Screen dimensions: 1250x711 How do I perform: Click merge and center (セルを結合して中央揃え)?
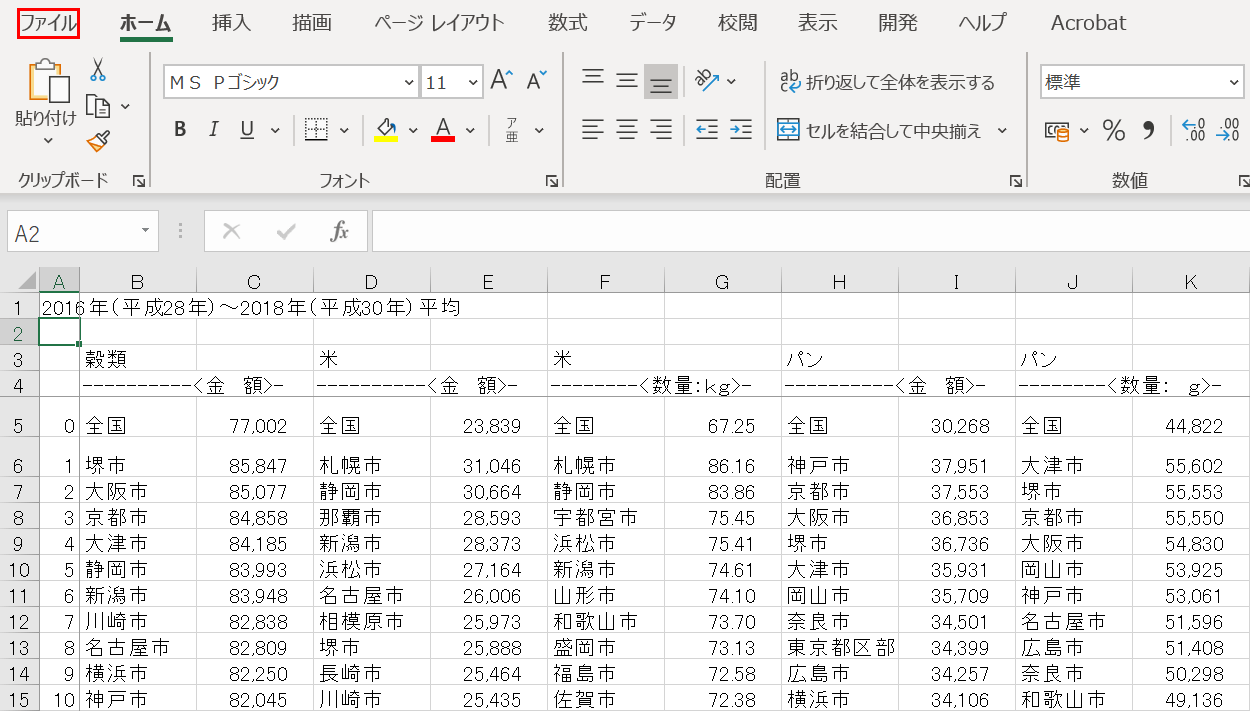880,131
